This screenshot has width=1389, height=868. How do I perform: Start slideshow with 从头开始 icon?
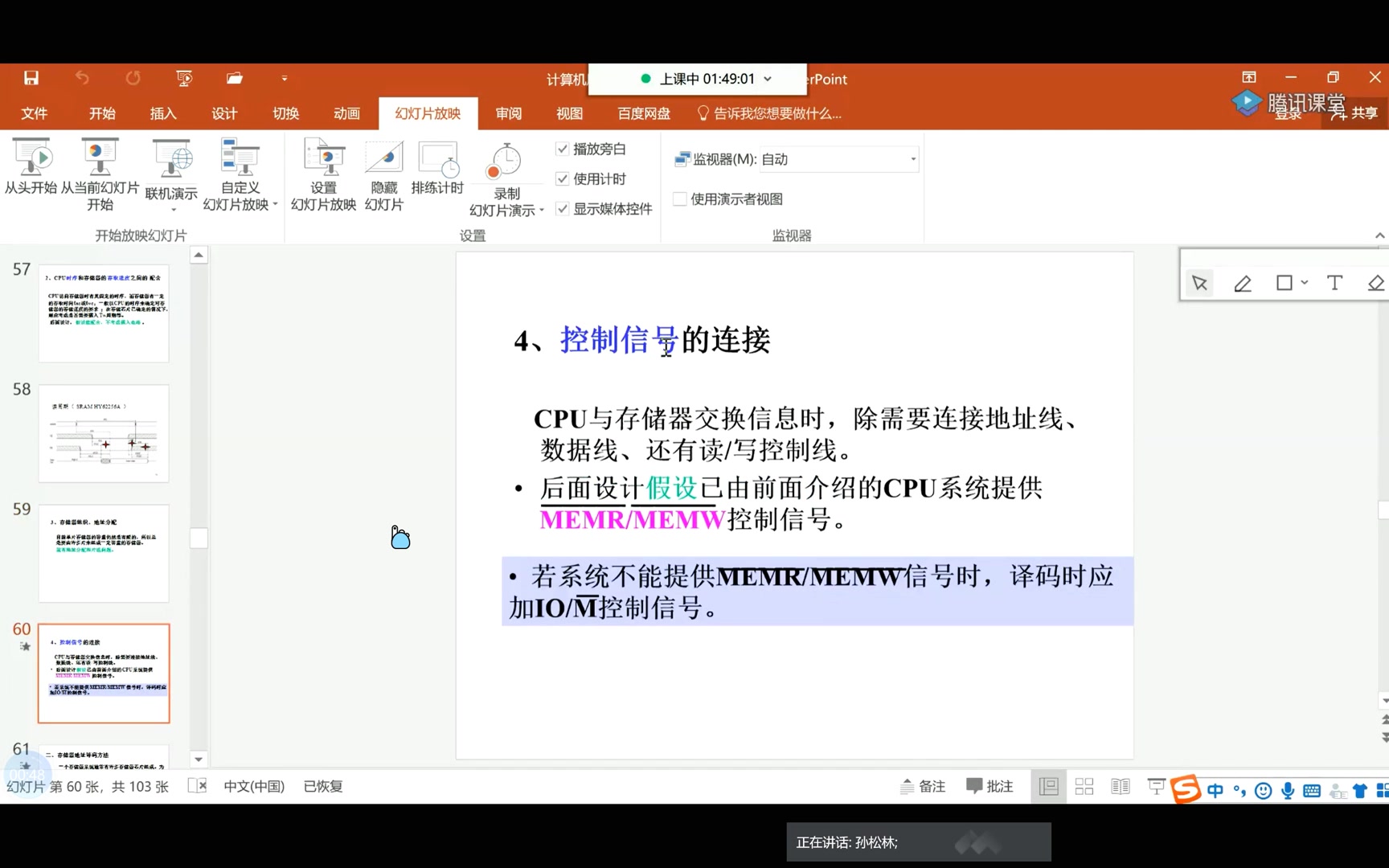(x=31, y=166)
